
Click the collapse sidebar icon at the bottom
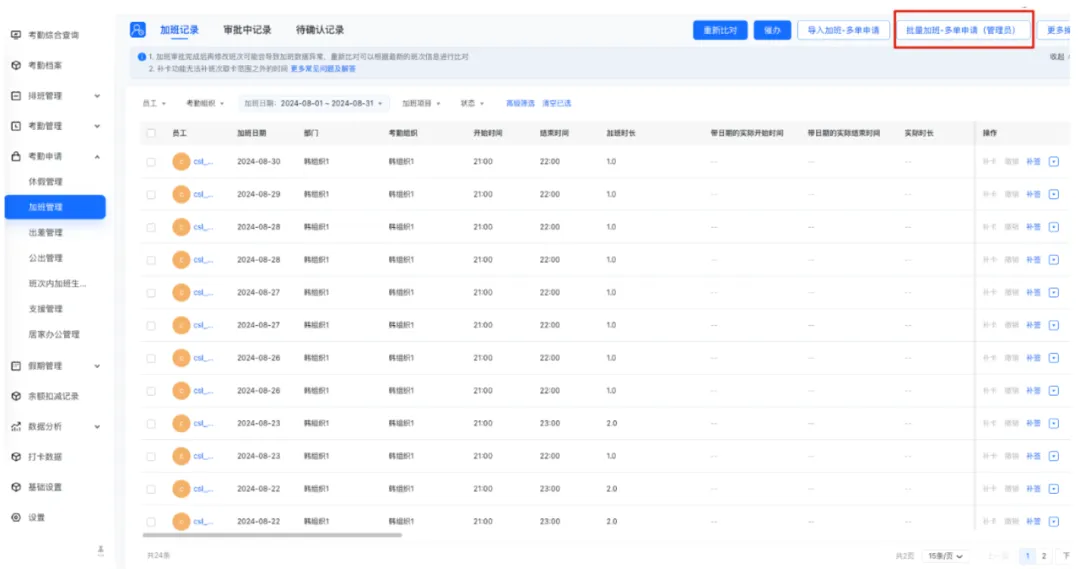101,550
